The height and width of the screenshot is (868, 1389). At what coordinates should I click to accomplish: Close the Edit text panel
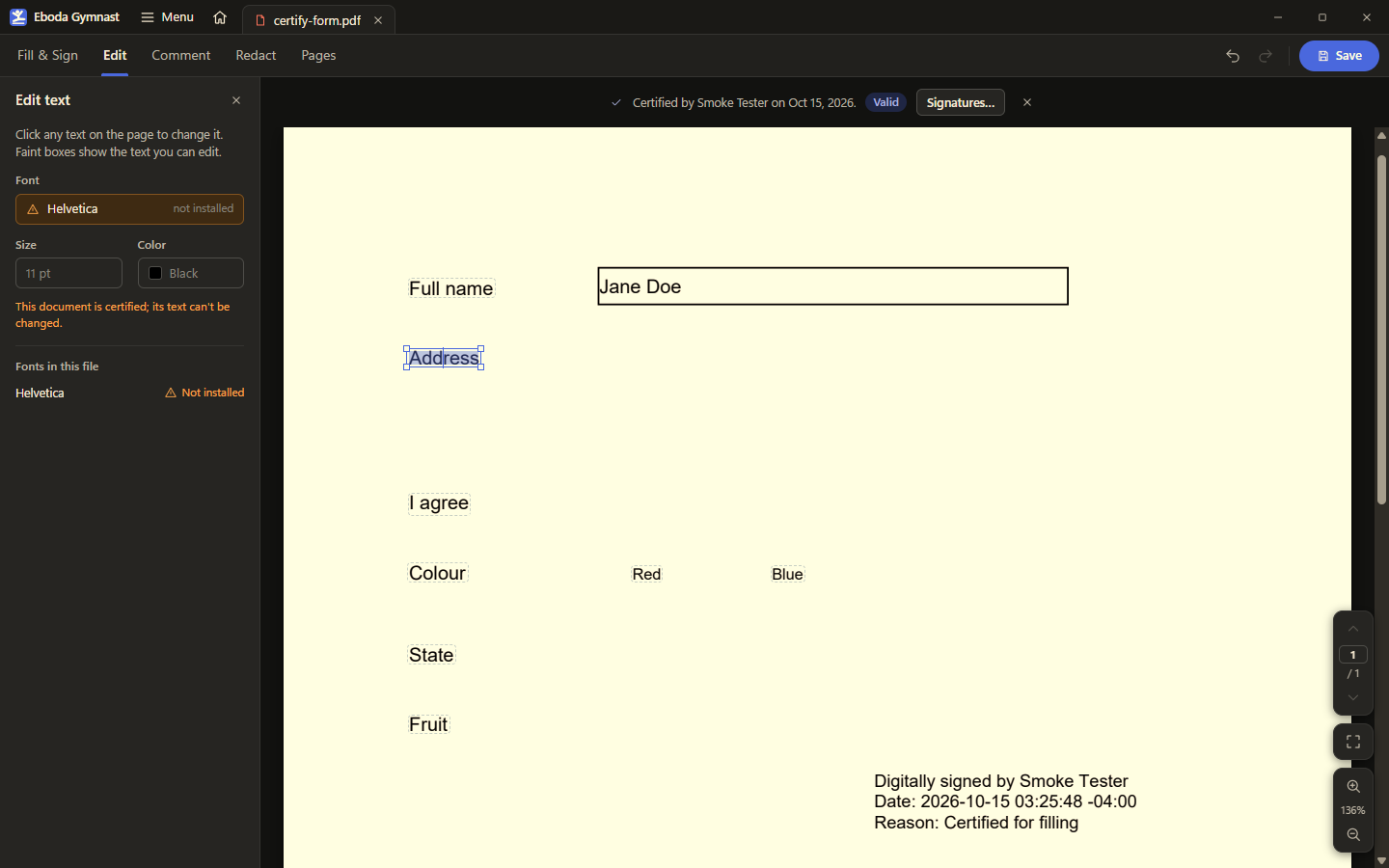[x=236, y=100]
